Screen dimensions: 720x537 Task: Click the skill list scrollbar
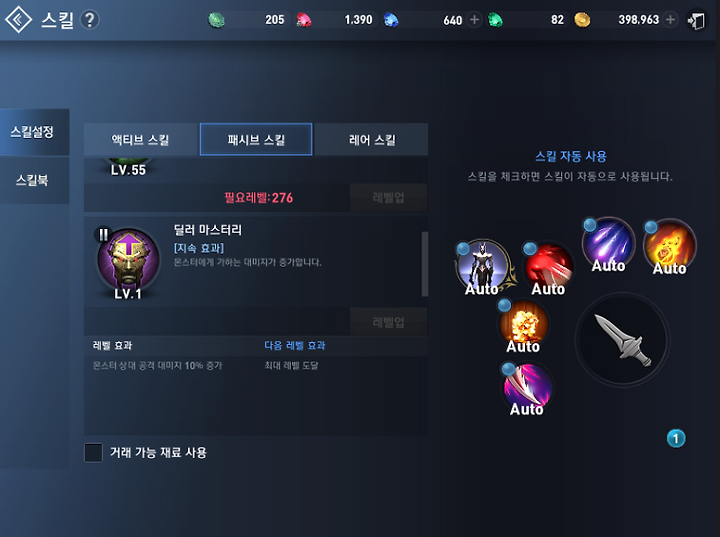(x=425, y=264)
